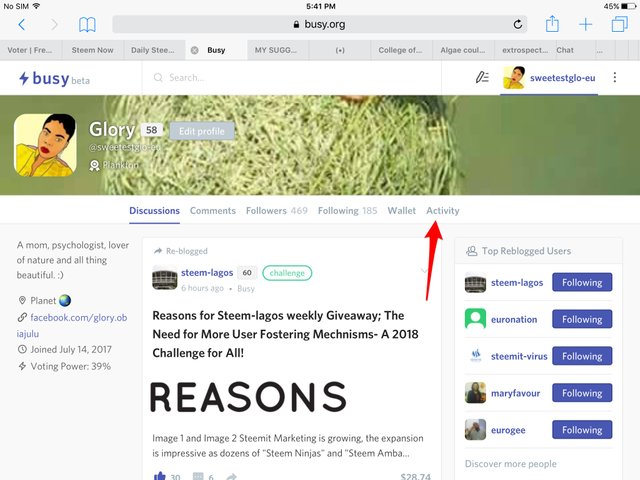Go back with Safari back arrow
Image resolution: width=640 pixels, height=480 pixels.
click(22, 24)
